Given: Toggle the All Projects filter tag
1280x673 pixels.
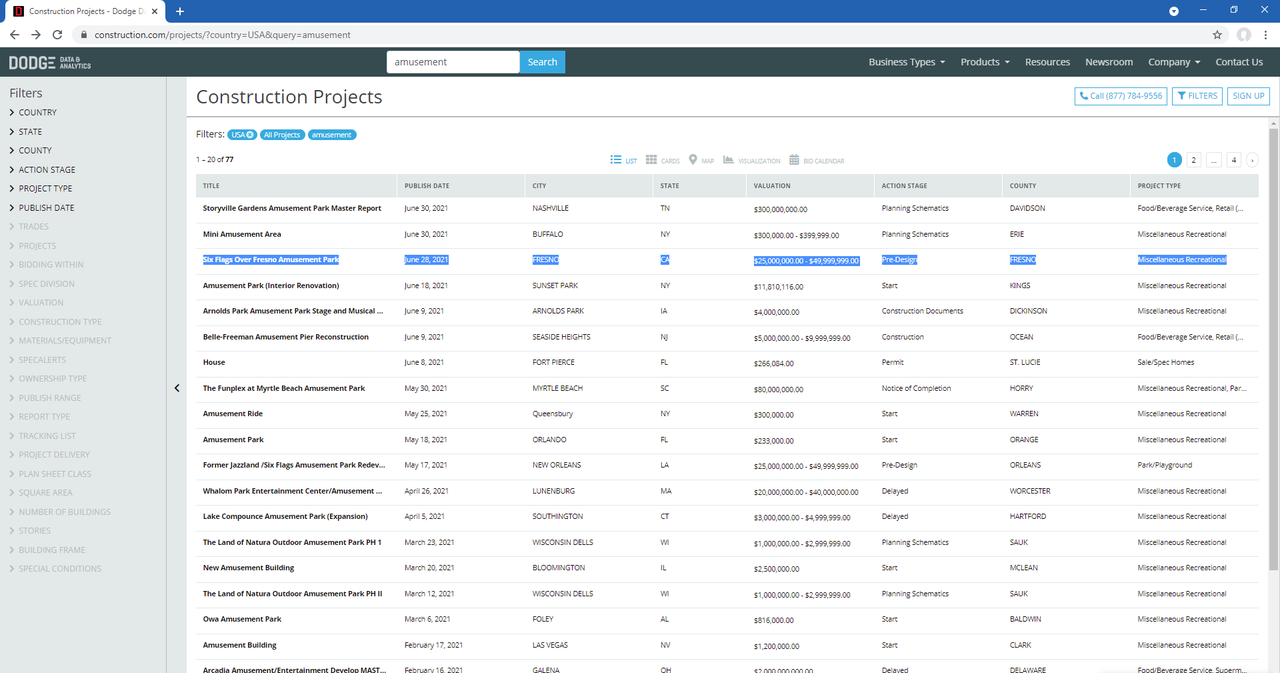Looking at the screenshot, I should (282, 135).
